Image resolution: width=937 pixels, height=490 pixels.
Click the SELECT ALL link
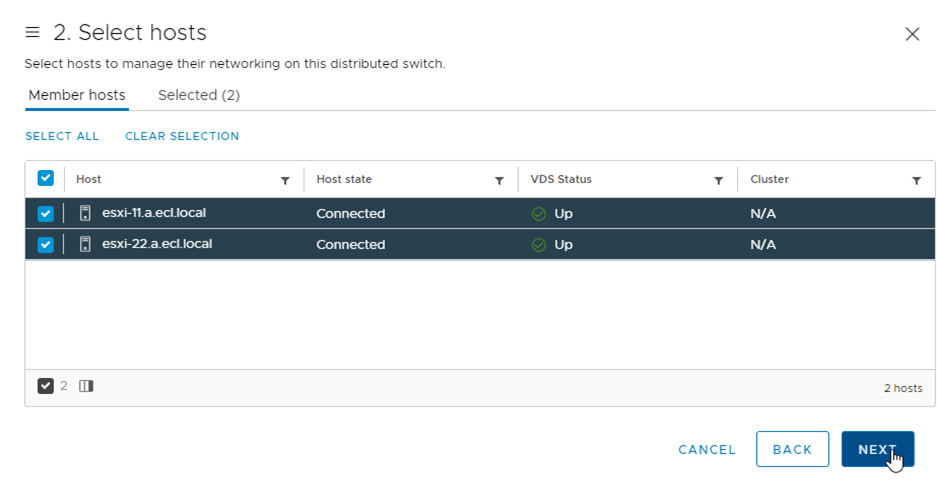click(x=62, y=136)
